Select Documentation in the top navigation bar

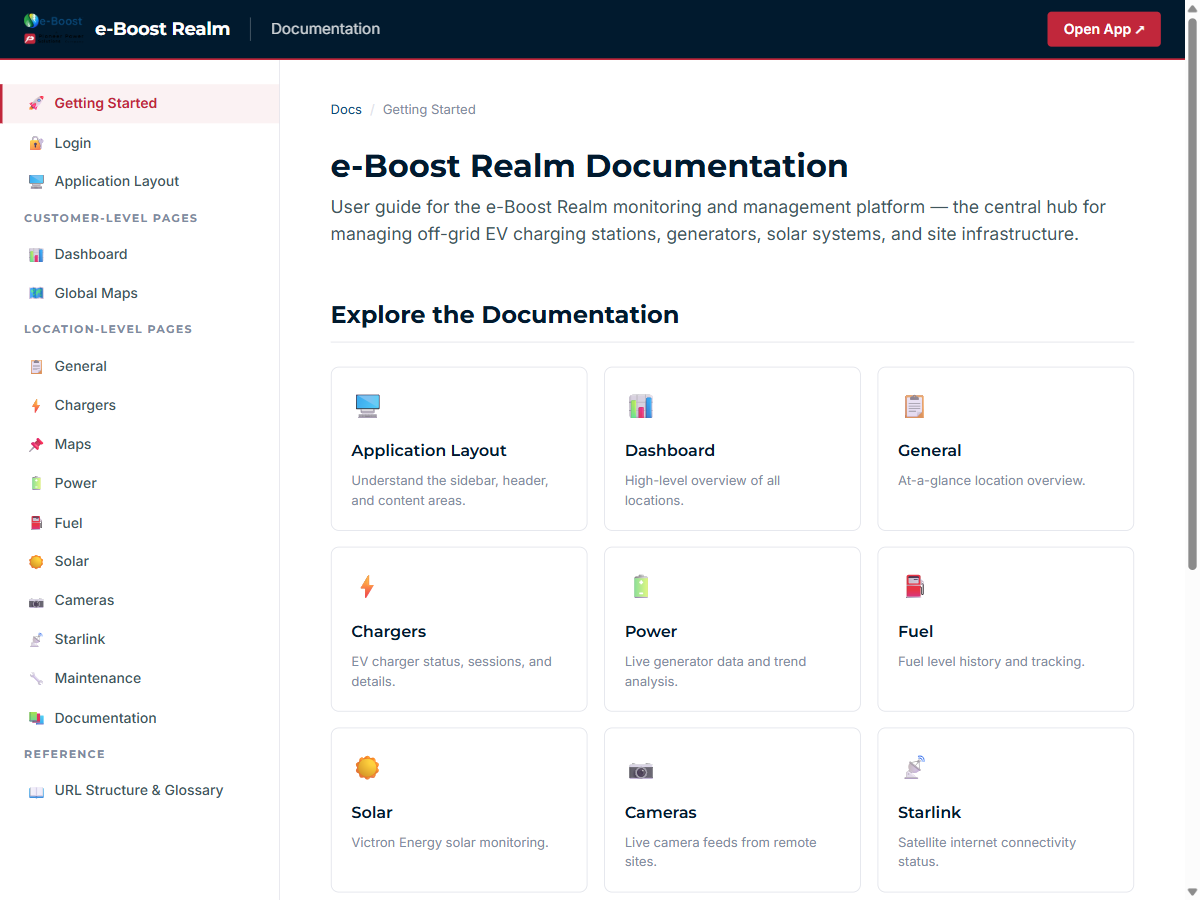[325, 29]
